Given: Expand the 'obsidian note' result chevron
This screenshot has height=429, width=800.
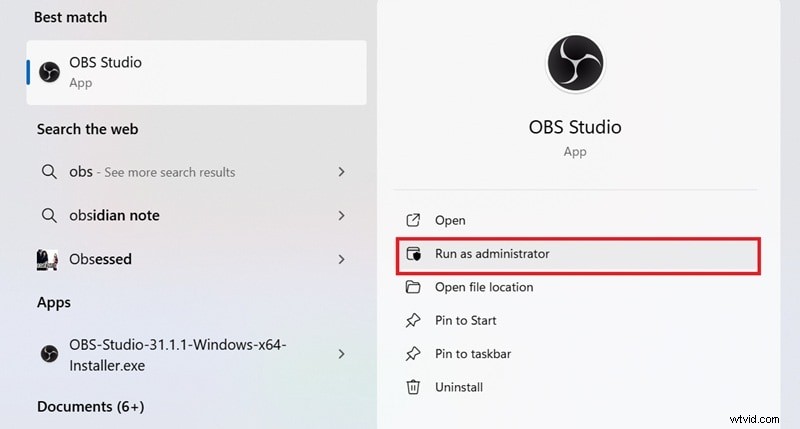Looking at the screenshot, I should pos(341,215).
